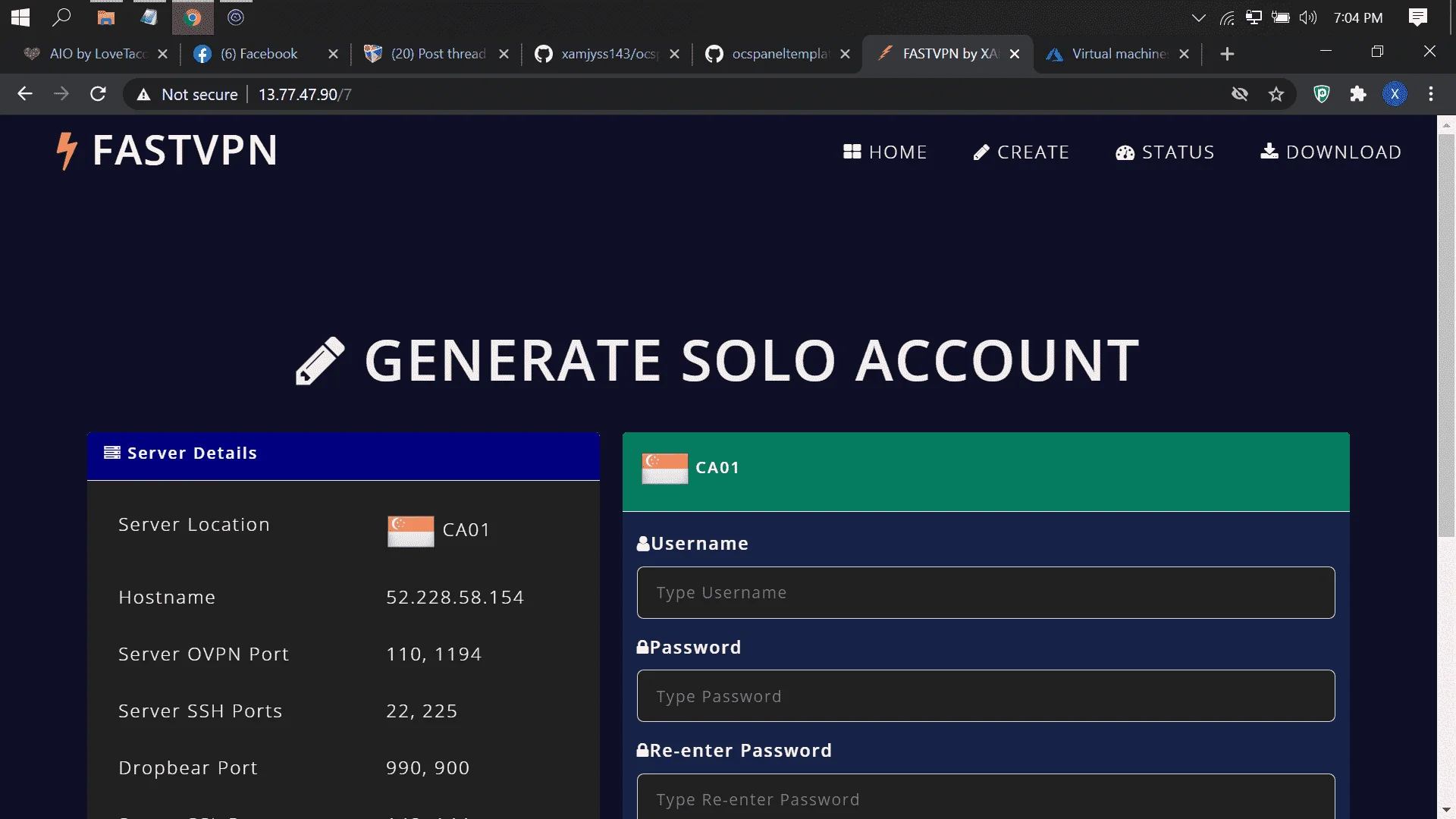This screenshot has height=819, width=1456.
Task: Open the STATUS nav link
Action: click(1165, 152)
